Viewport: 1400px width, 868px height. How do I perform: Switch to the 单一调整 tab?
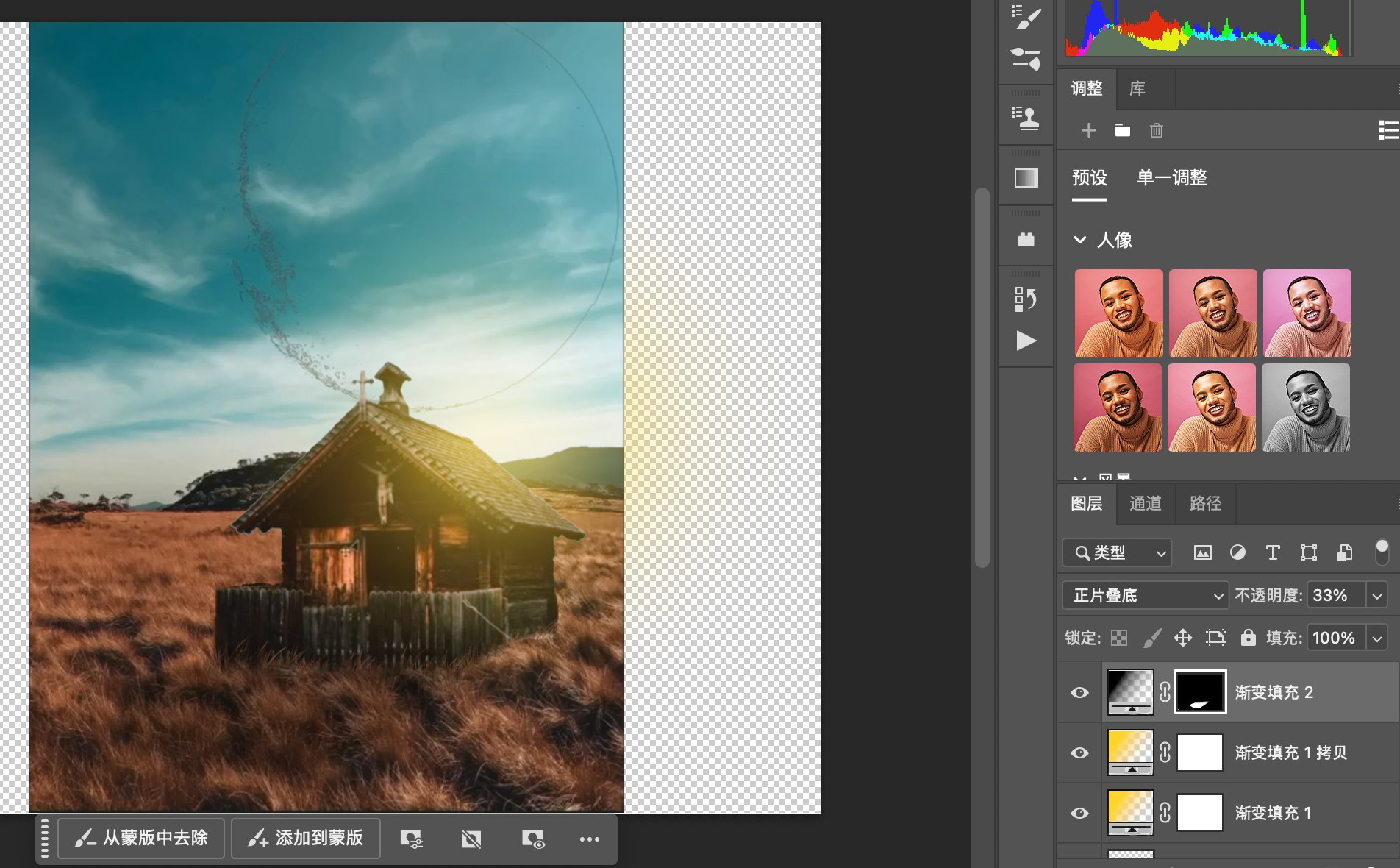[x=1171, y=177]
